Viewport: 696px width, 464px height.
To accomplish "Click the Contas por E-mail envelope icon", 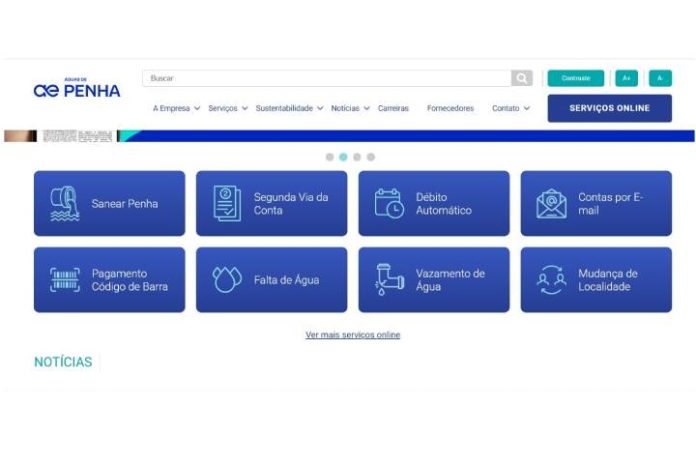I will [x=551, y=203].
